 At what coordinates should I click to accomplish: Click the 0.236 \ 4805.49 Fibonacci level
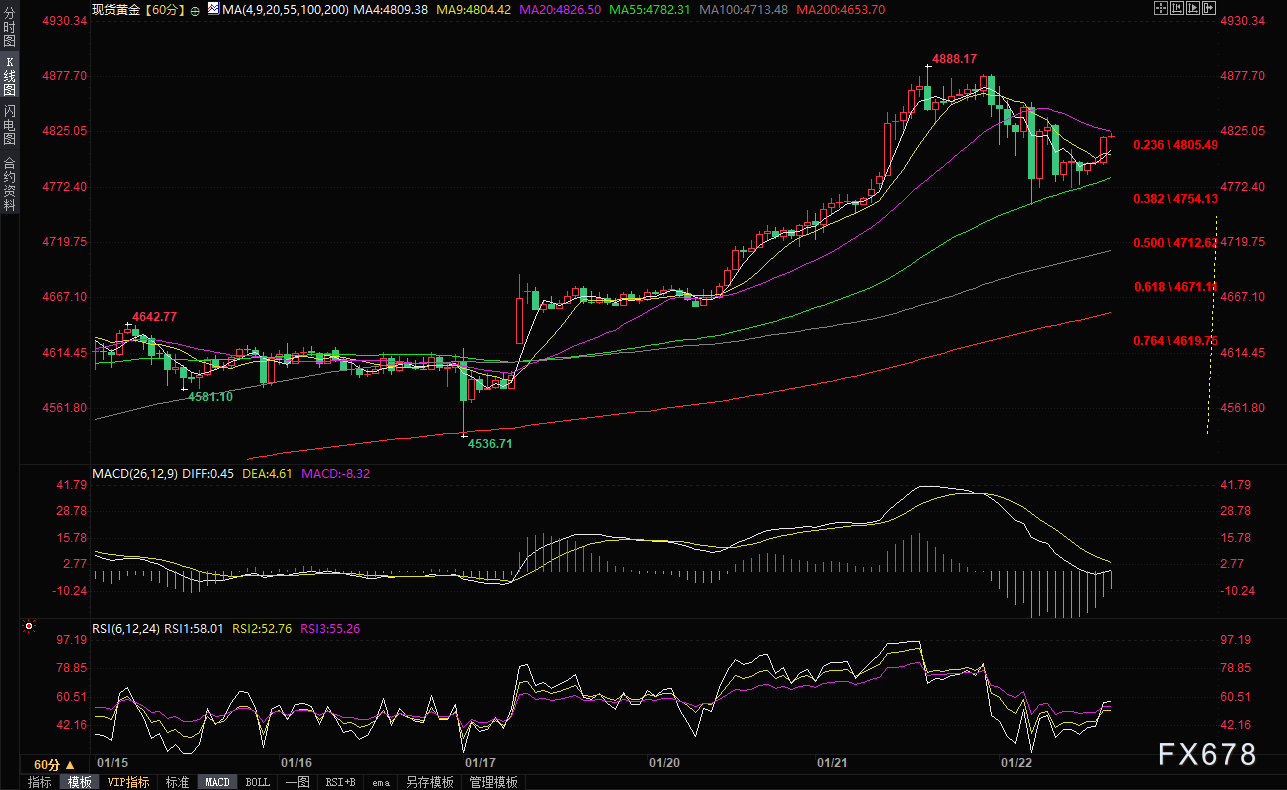click(x=1175, y=145)
